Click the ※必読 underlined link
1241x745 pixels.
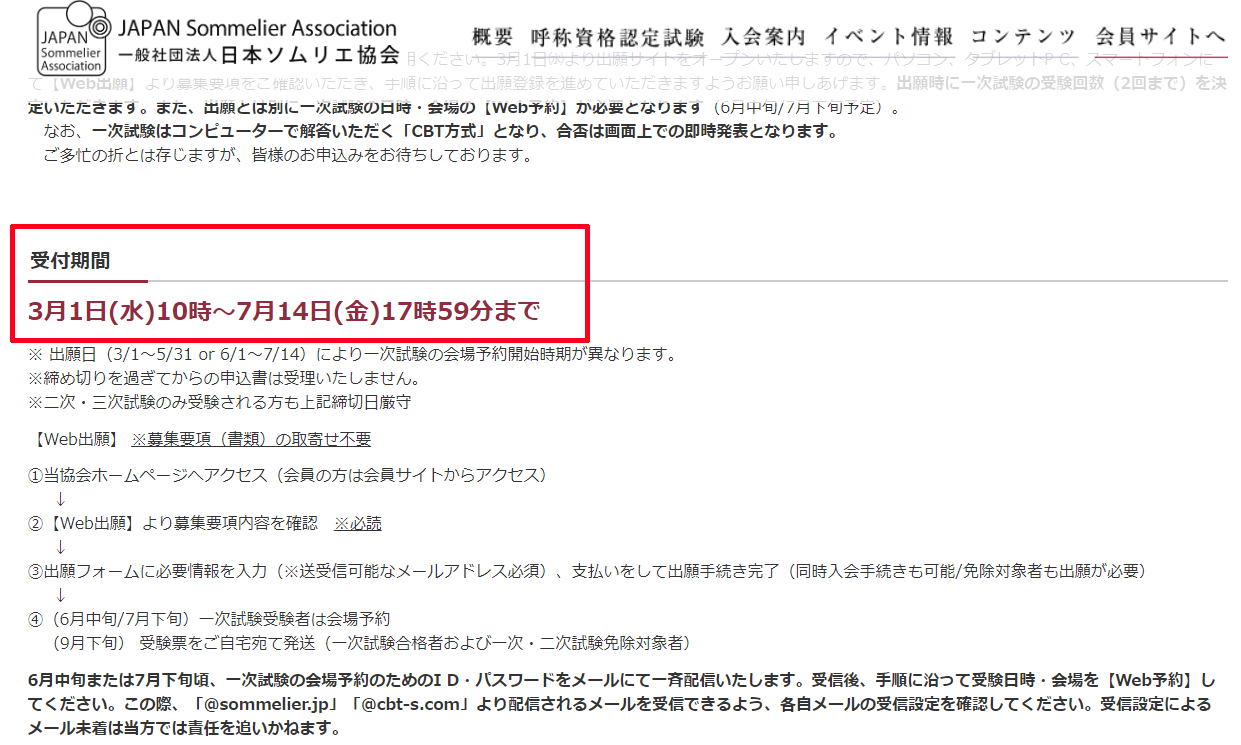click(357, 523)
